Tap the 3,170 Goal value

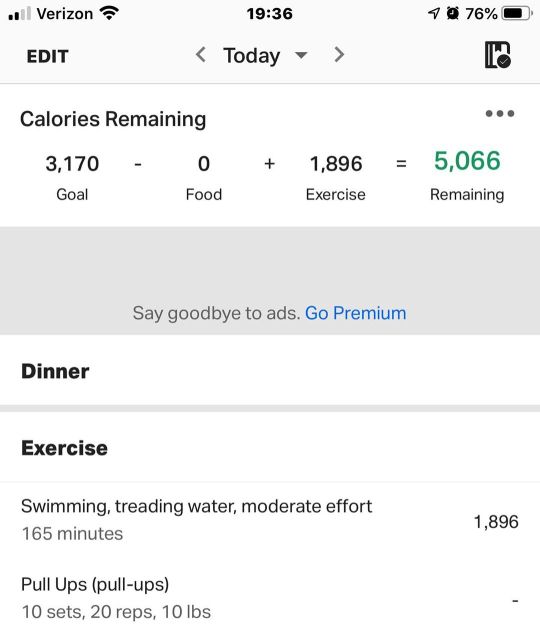click(72, 164)
